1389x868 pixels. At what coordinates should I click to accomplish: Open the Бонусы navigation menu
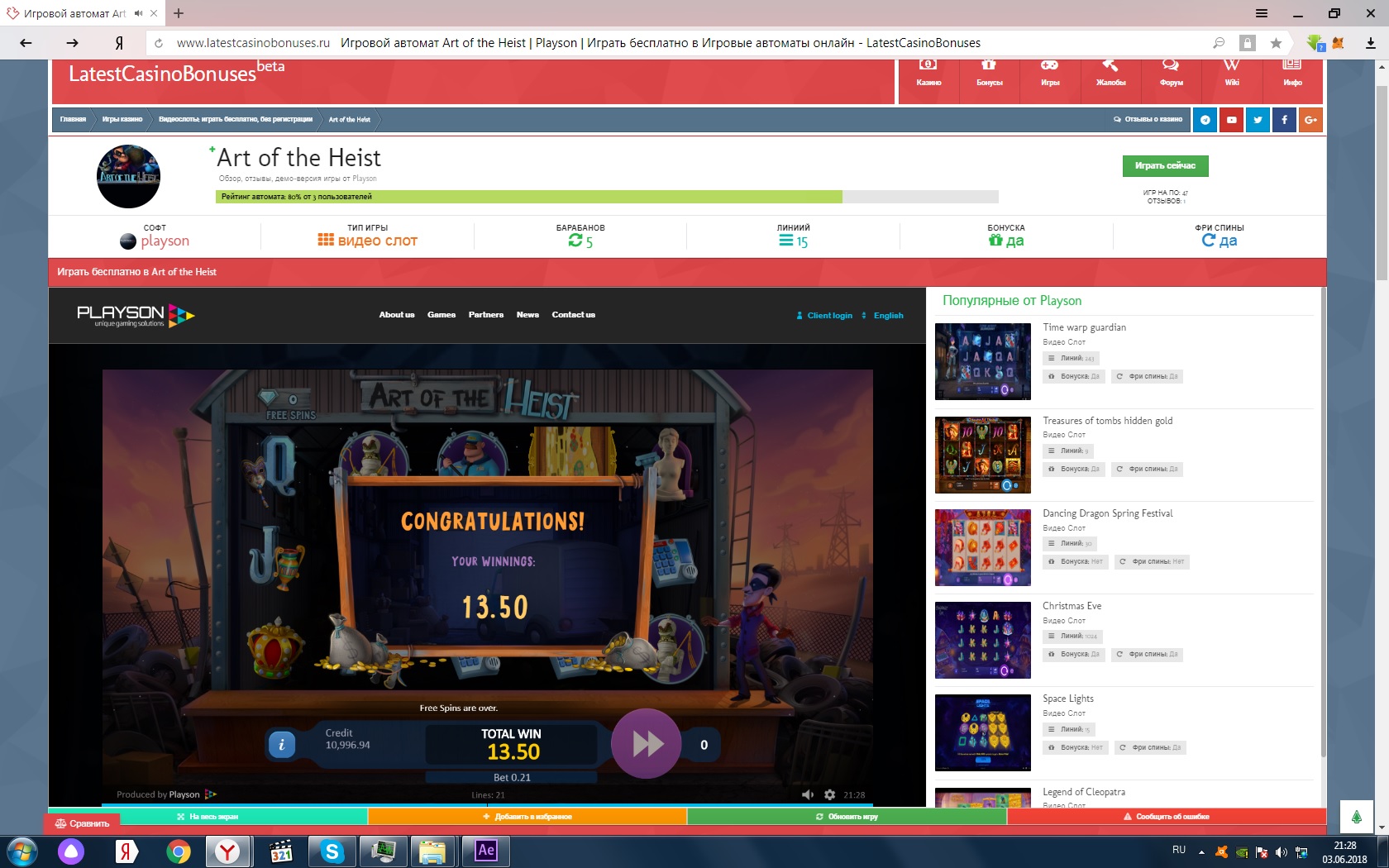click(x=989, y=74)
